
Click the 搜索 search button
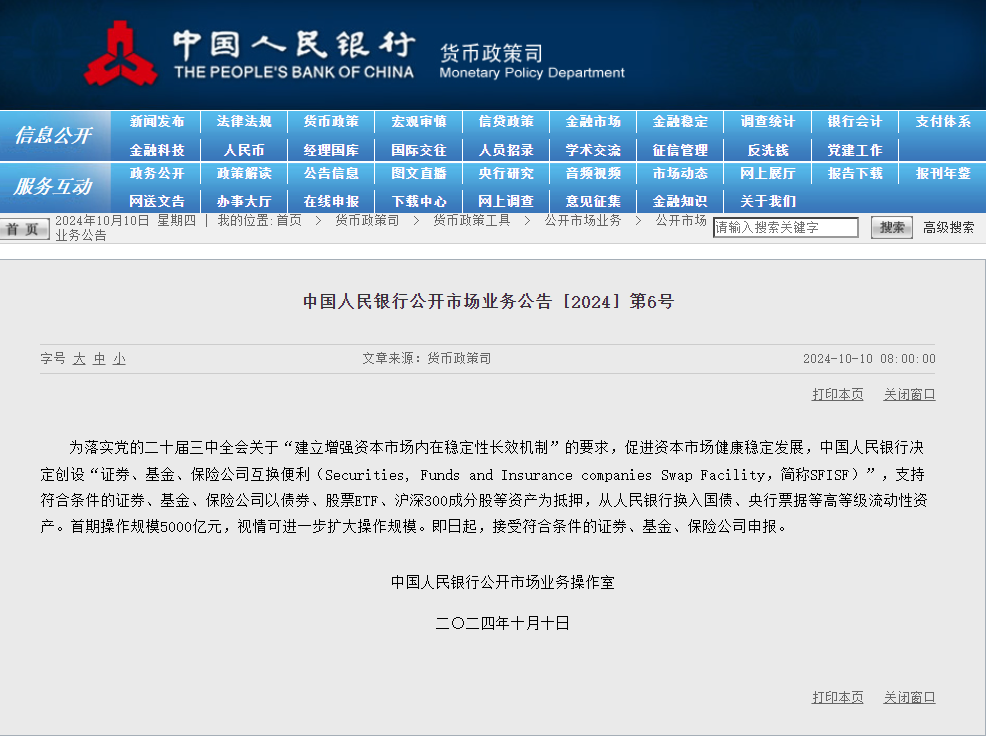pyautogui.click(x=891, y=228)
